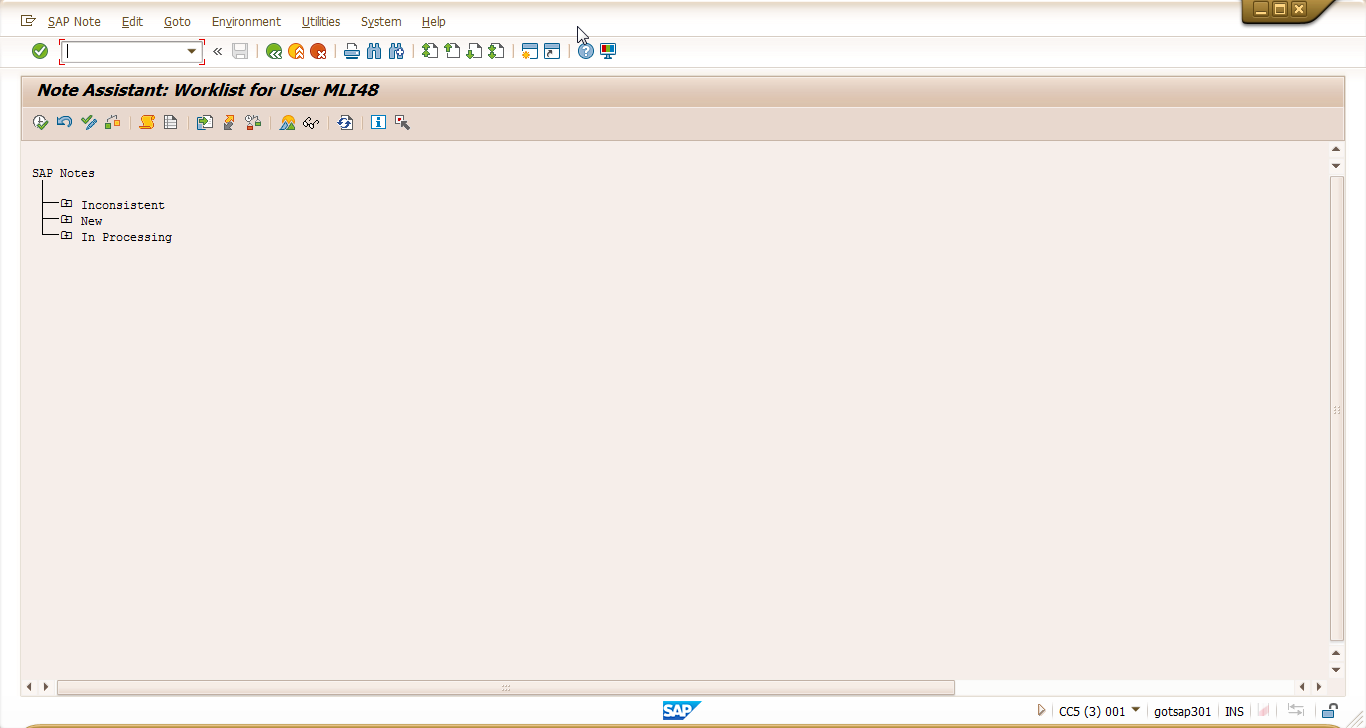Download a SAP Note using the copy-arrow icon
The image size is (1366, 728).
click(x=204, y=122)
